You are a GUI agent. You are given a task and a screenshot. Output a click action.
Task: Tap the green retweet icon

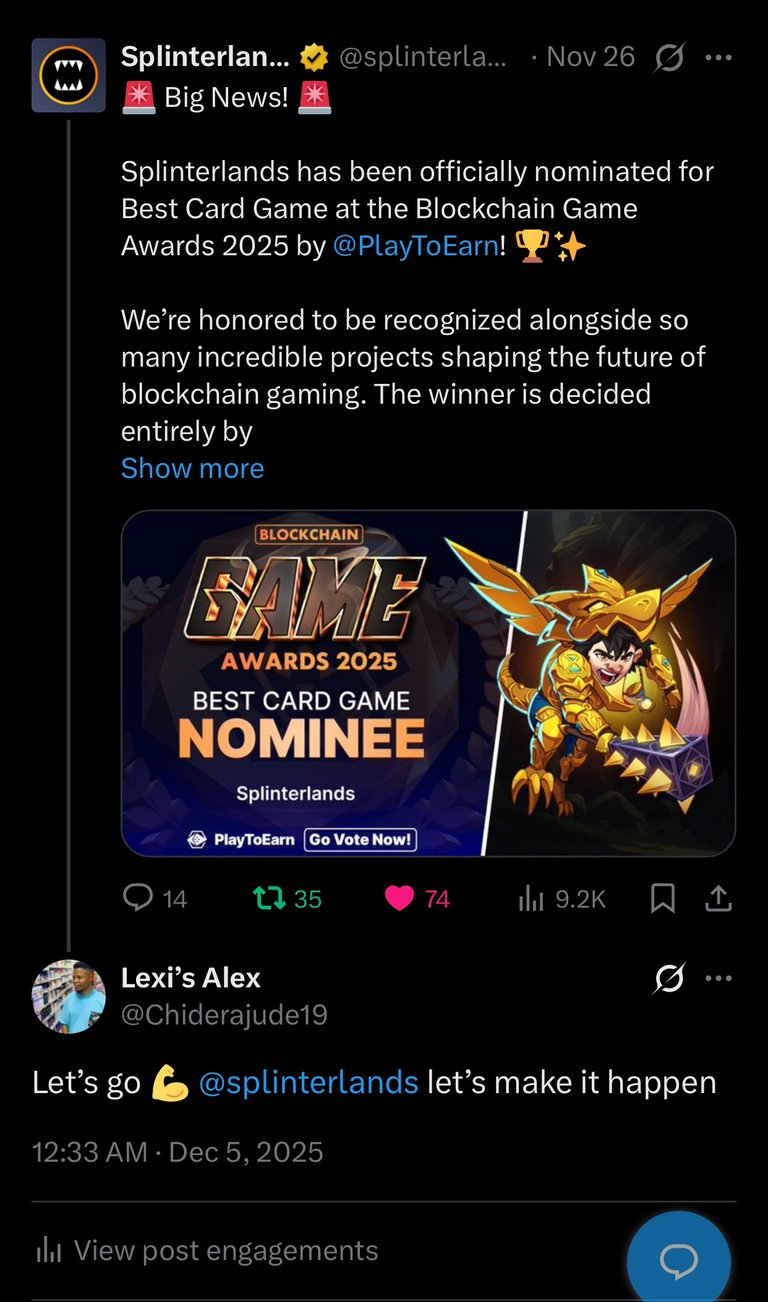(269, 899)
